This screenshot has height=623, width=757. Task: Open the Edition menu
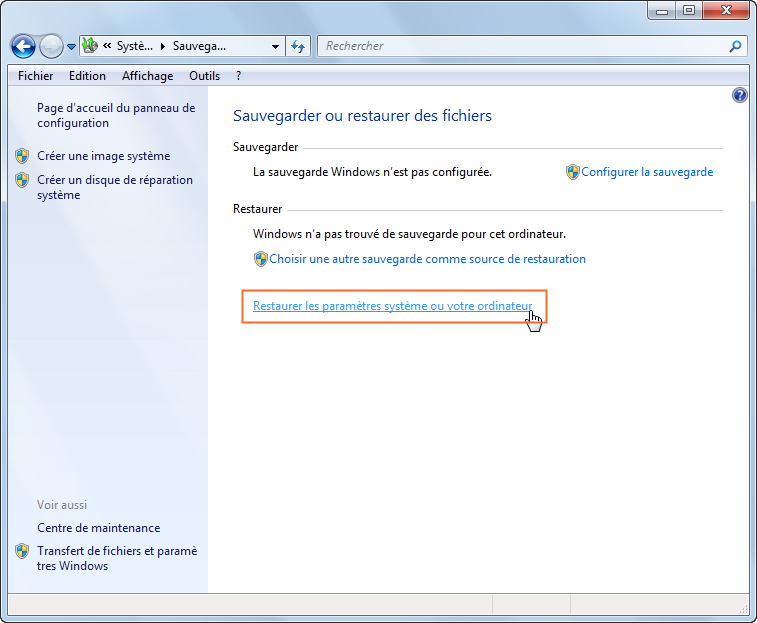coord(87,76)
